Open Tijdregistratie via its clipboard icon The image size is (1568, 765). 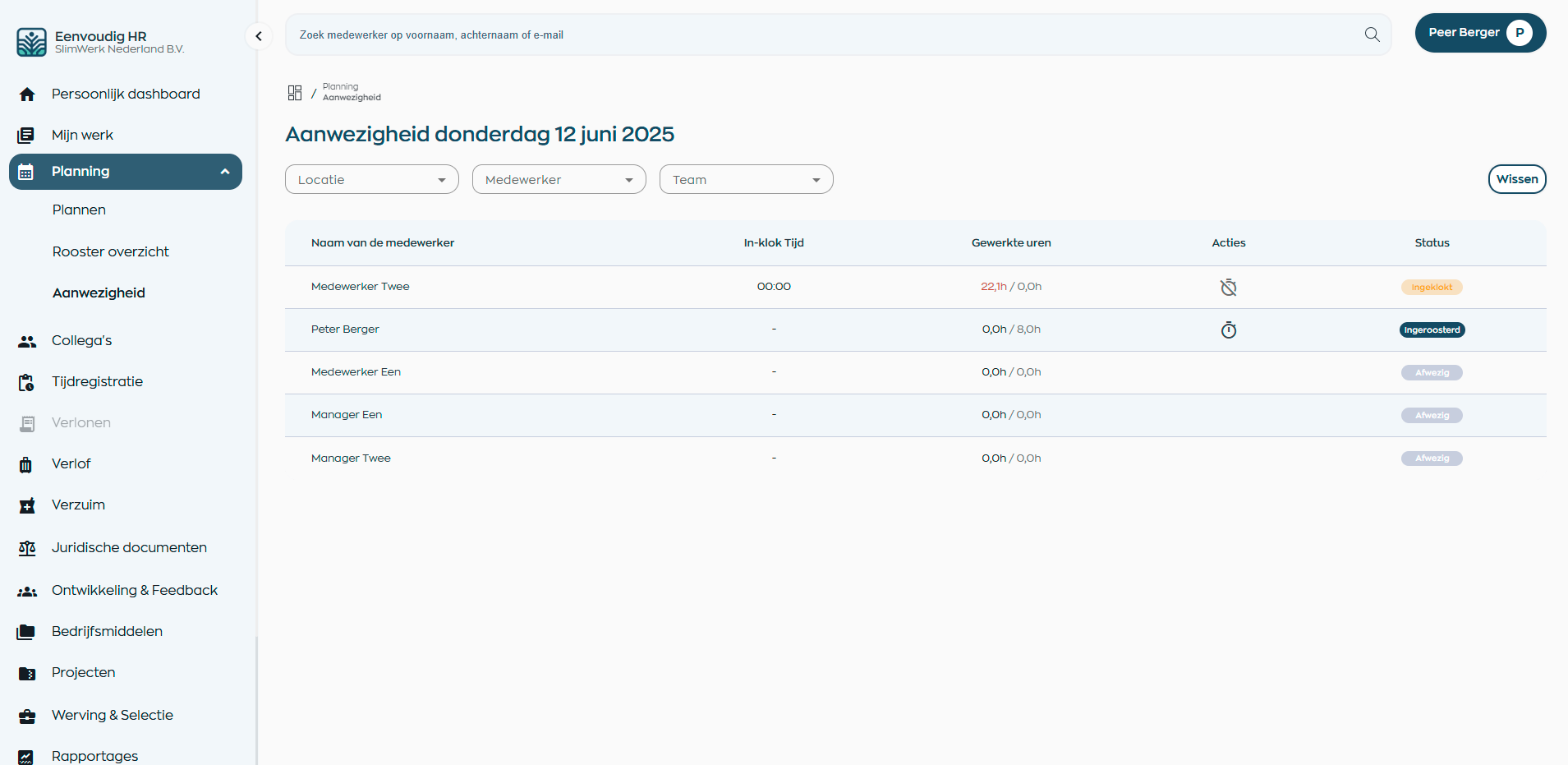point(27,382)
